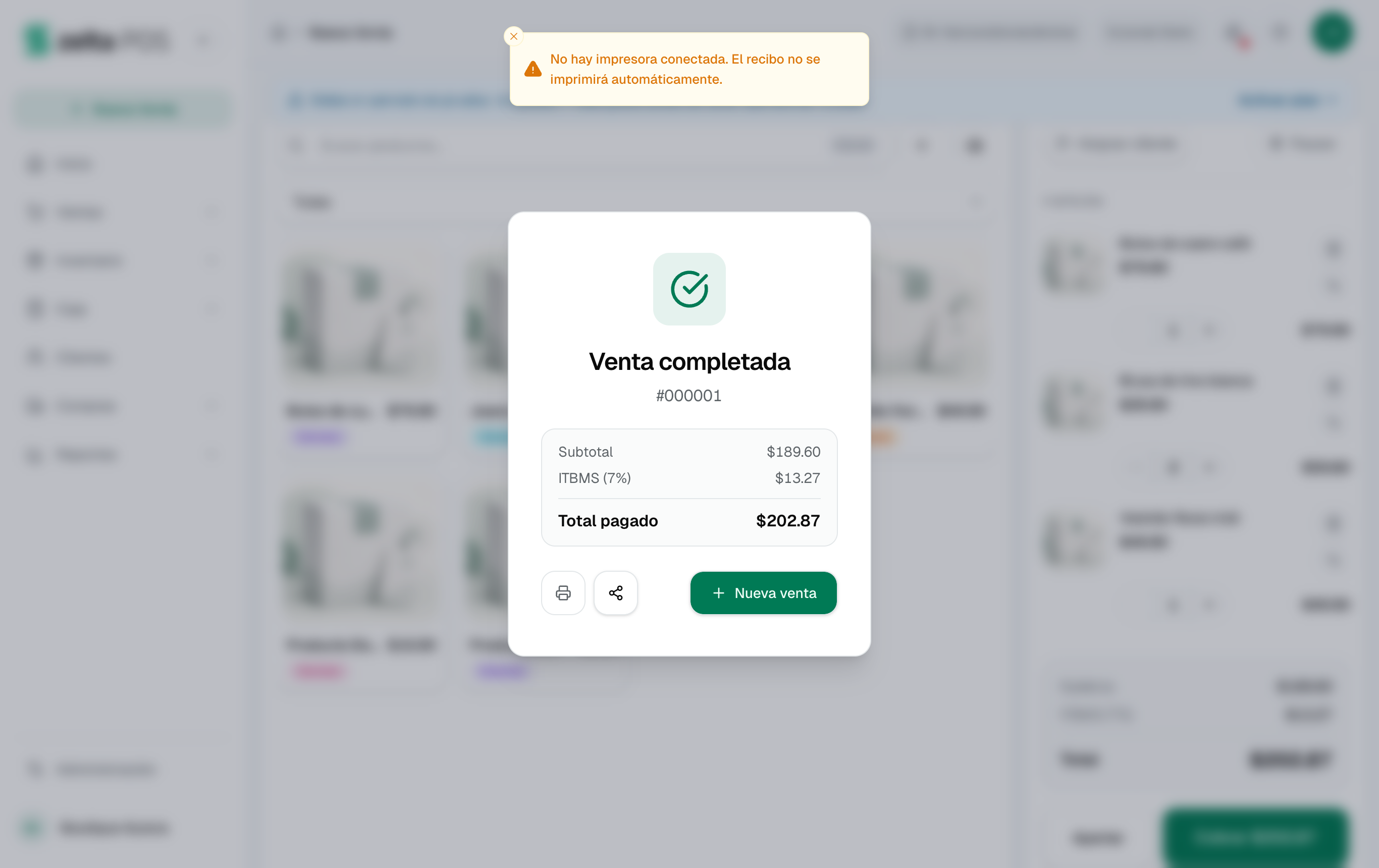Click the green checkmark success icon

689,289
